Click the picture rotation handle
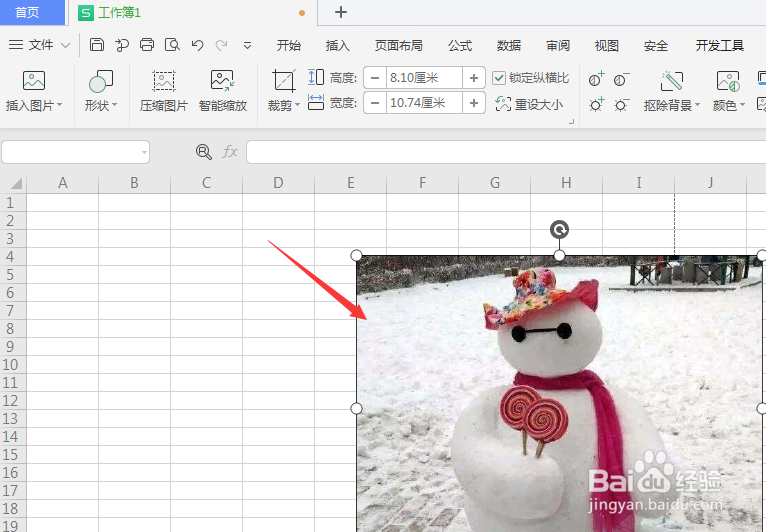The width and height of the screenshot is (766, 532). point(559,229)
